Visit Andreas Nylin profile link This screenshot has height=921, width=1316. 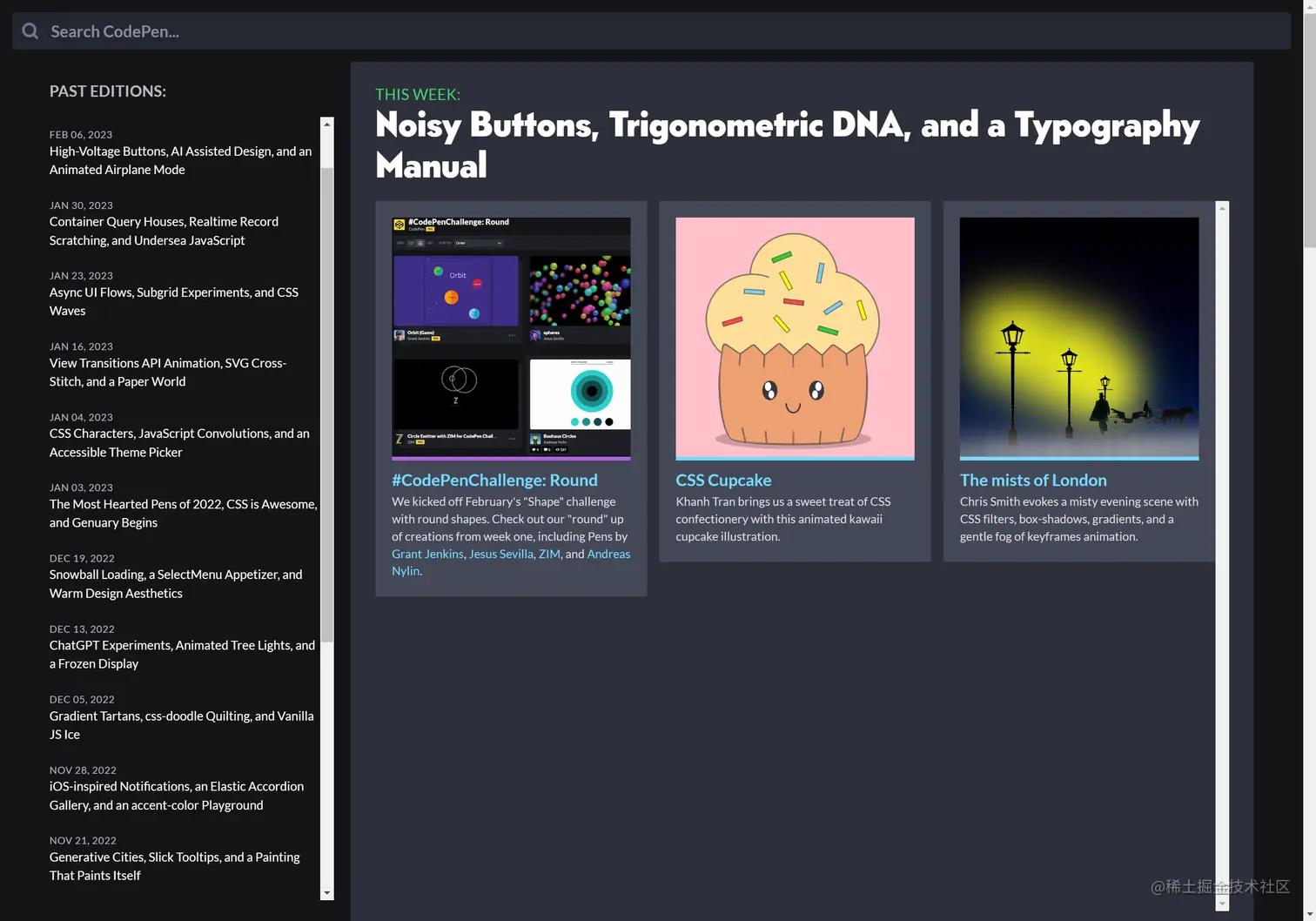tap(608, 554)
